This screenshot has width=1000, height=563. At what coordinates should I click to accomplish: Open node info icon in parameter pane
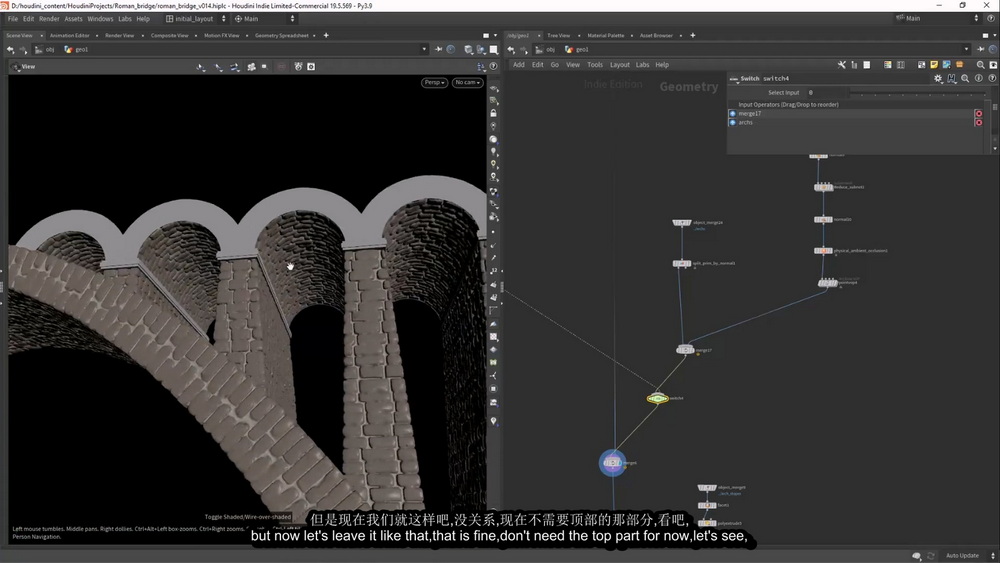978,78
